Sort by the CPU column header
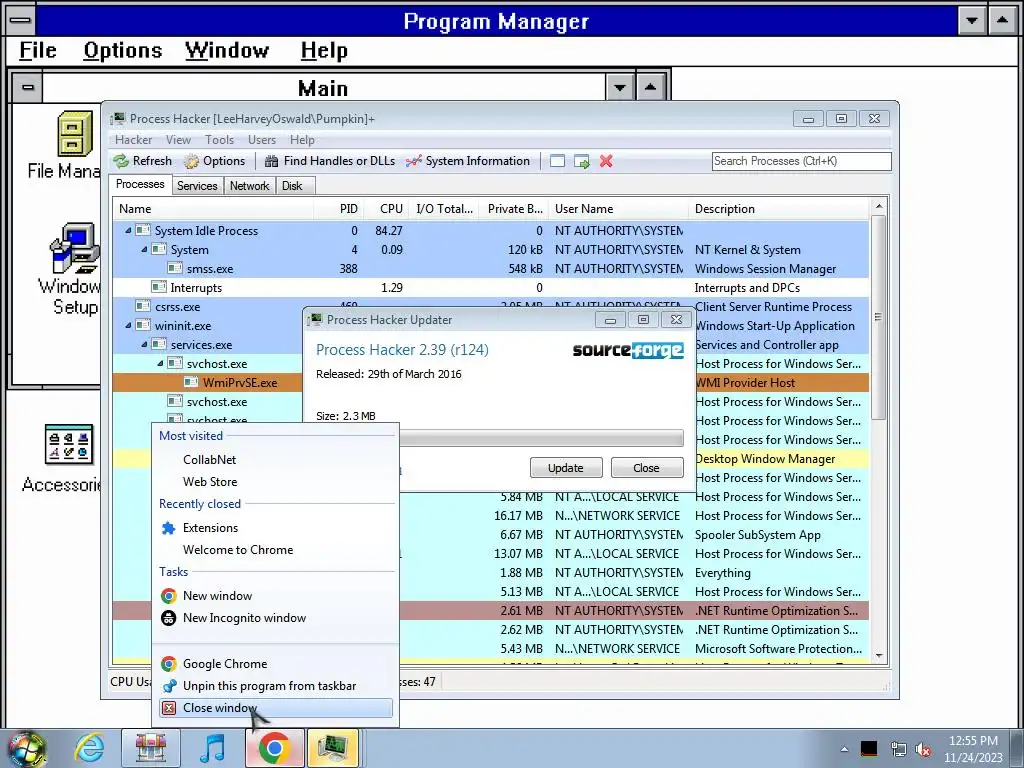The height and width of the screenshot is (768, 1024). [x=386, y=209]
